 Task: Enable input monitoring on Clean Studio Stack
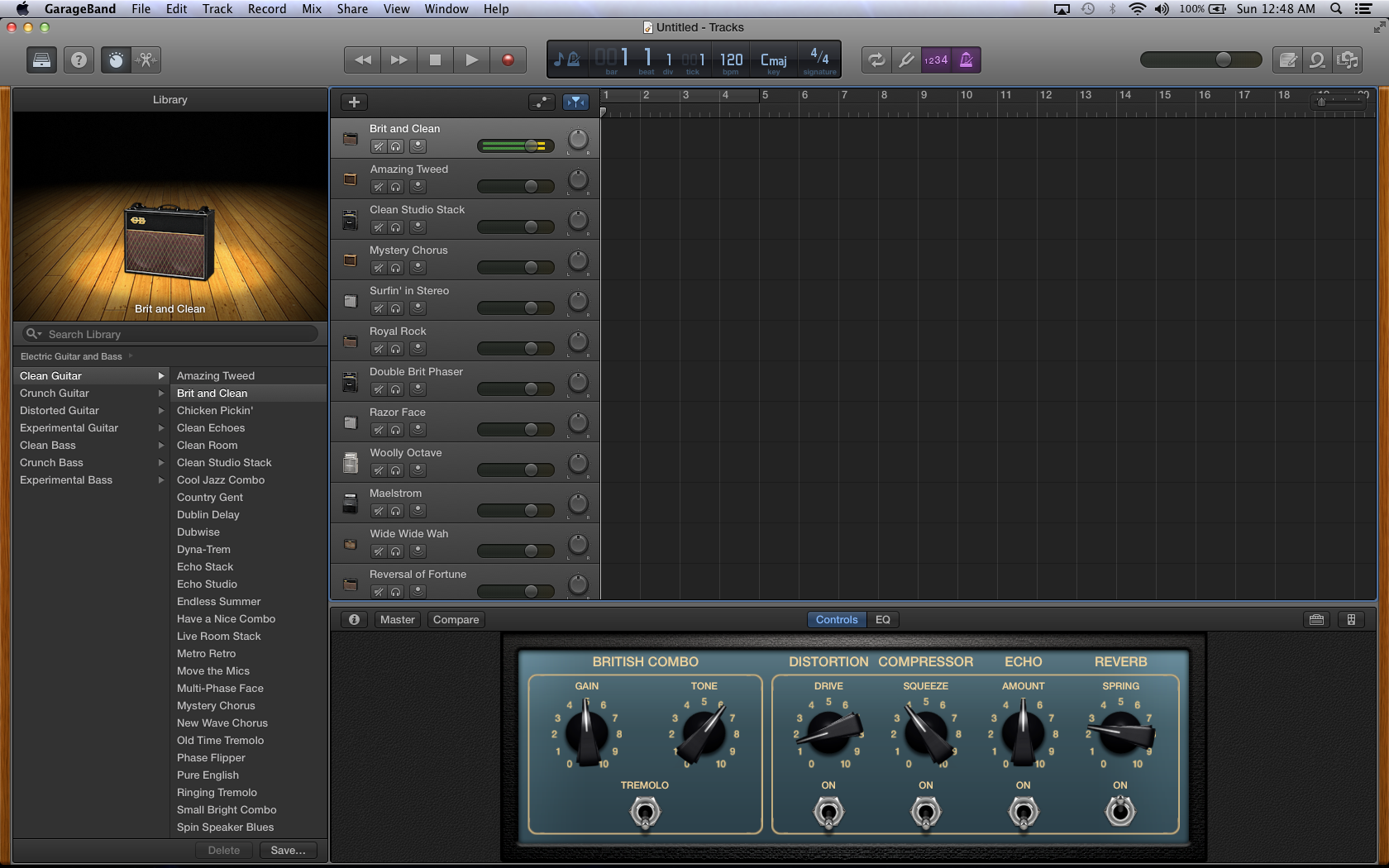418,227
